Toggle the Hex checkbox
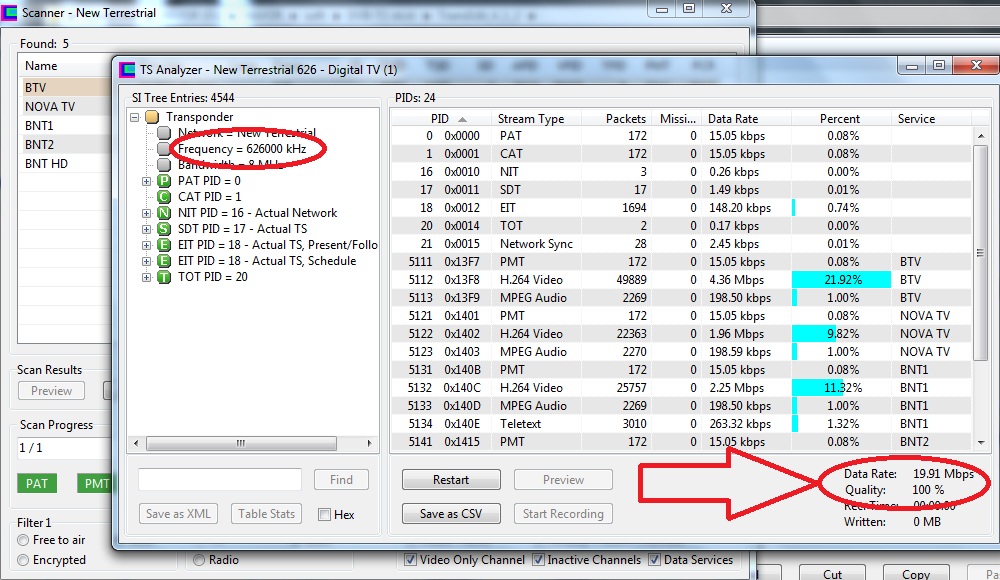This screenshot has height=580, width=1000. (x=325, y=515)
